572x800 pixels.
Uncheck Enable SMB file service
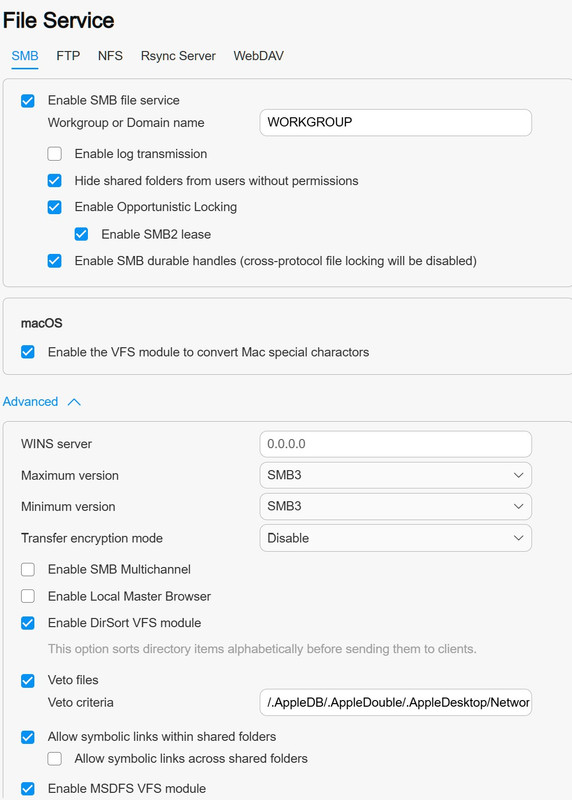tap(28, 101)
